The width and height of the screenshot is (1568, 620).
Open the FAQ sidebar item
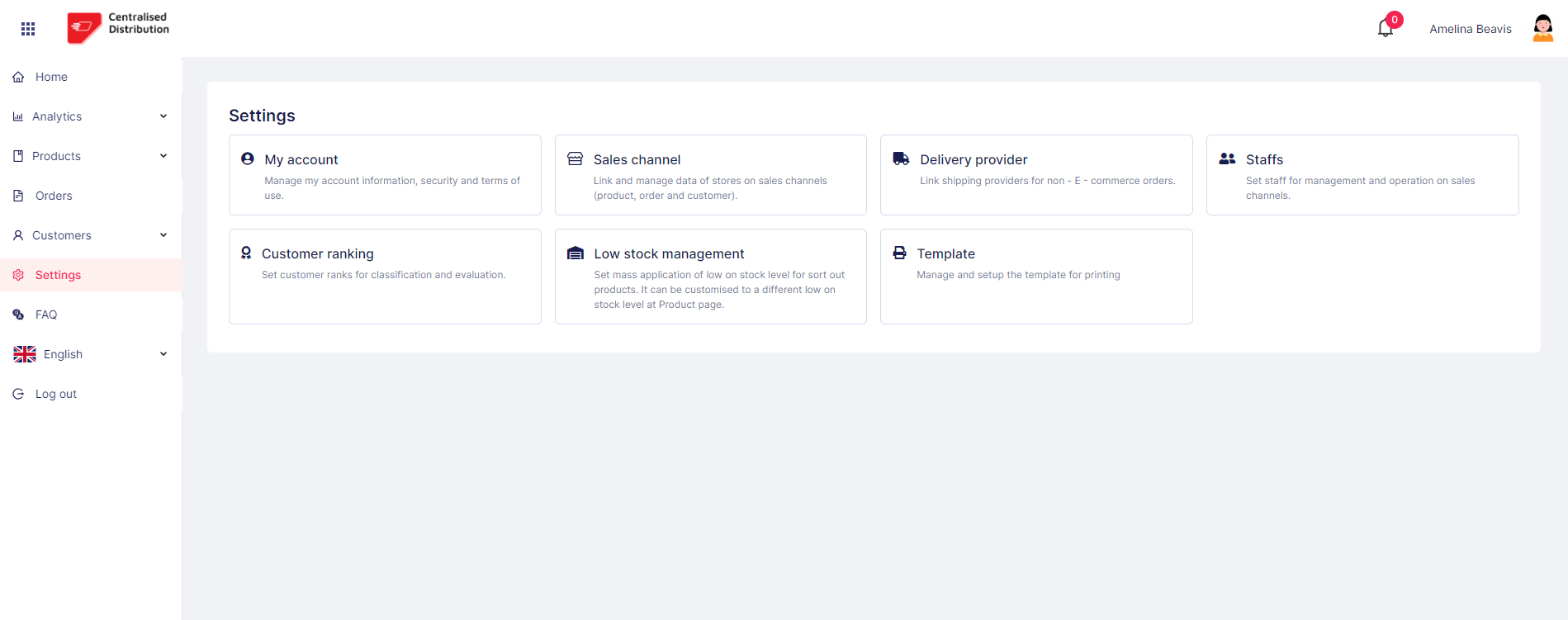(x=46, y=315)
